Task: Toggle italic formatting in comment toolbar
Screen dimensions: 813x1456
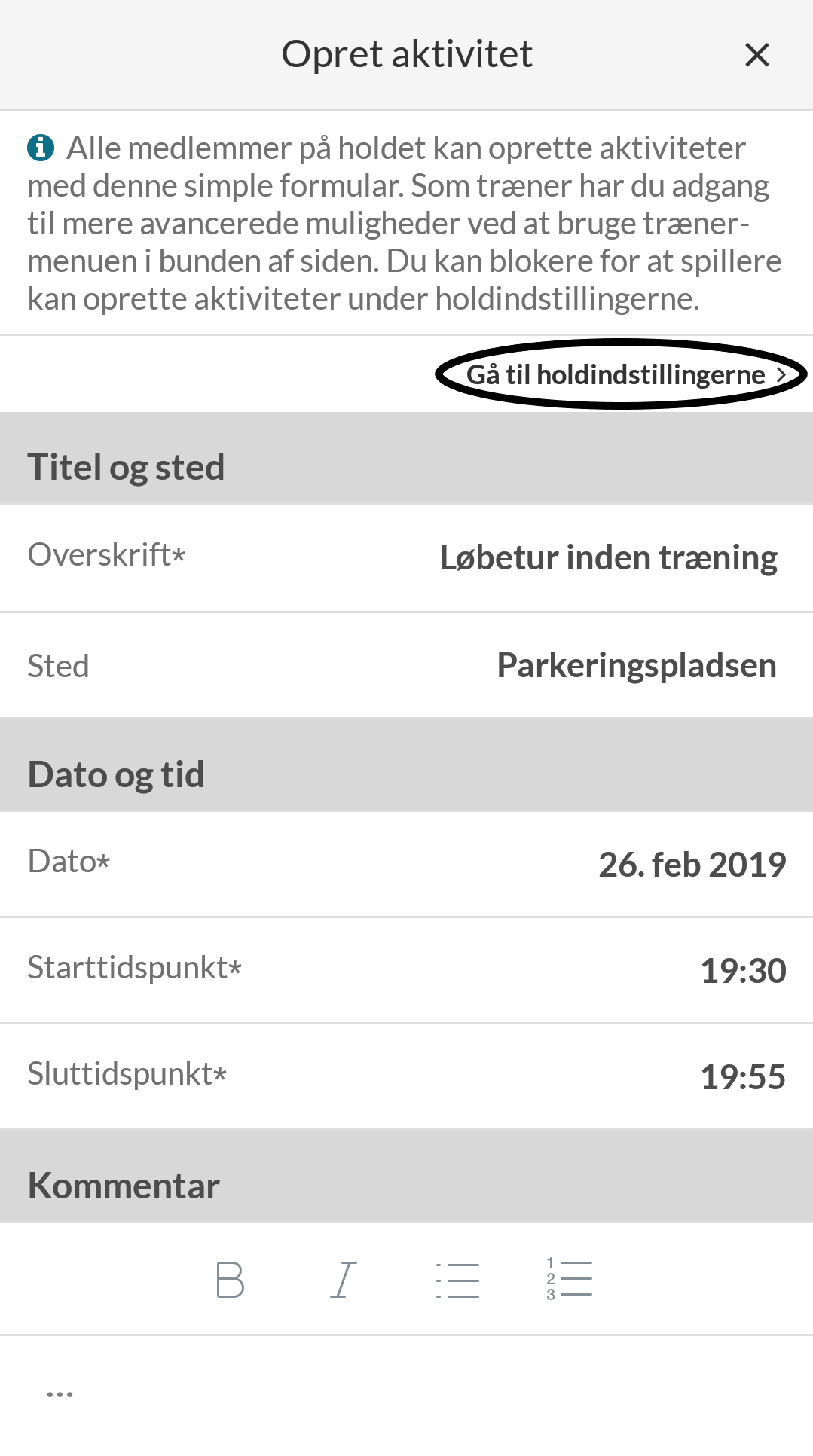Action: click(x=343, y=1280)
